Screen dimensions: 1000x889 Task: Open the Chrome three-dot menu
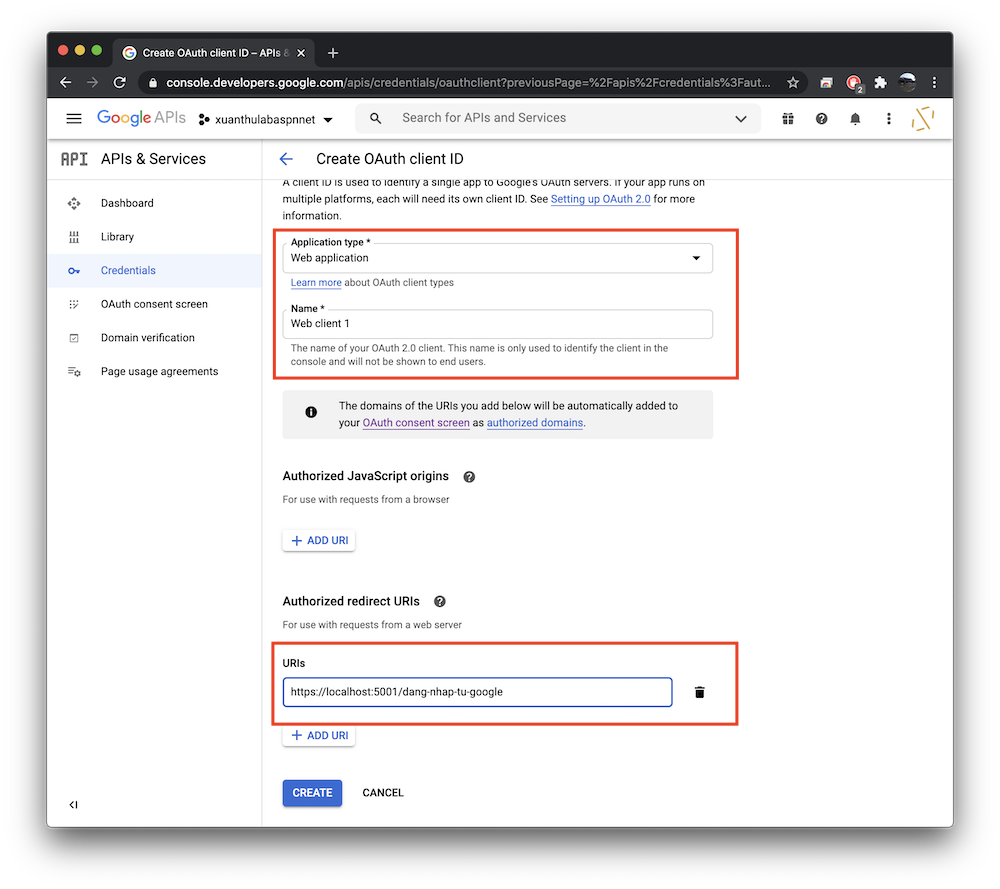(934, 82)
